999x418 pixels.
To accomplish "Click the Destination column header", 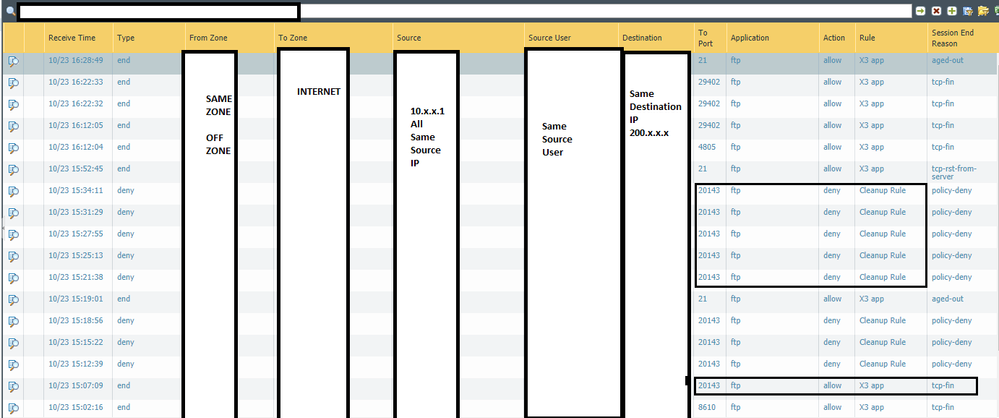I will (x=642, y=38).
